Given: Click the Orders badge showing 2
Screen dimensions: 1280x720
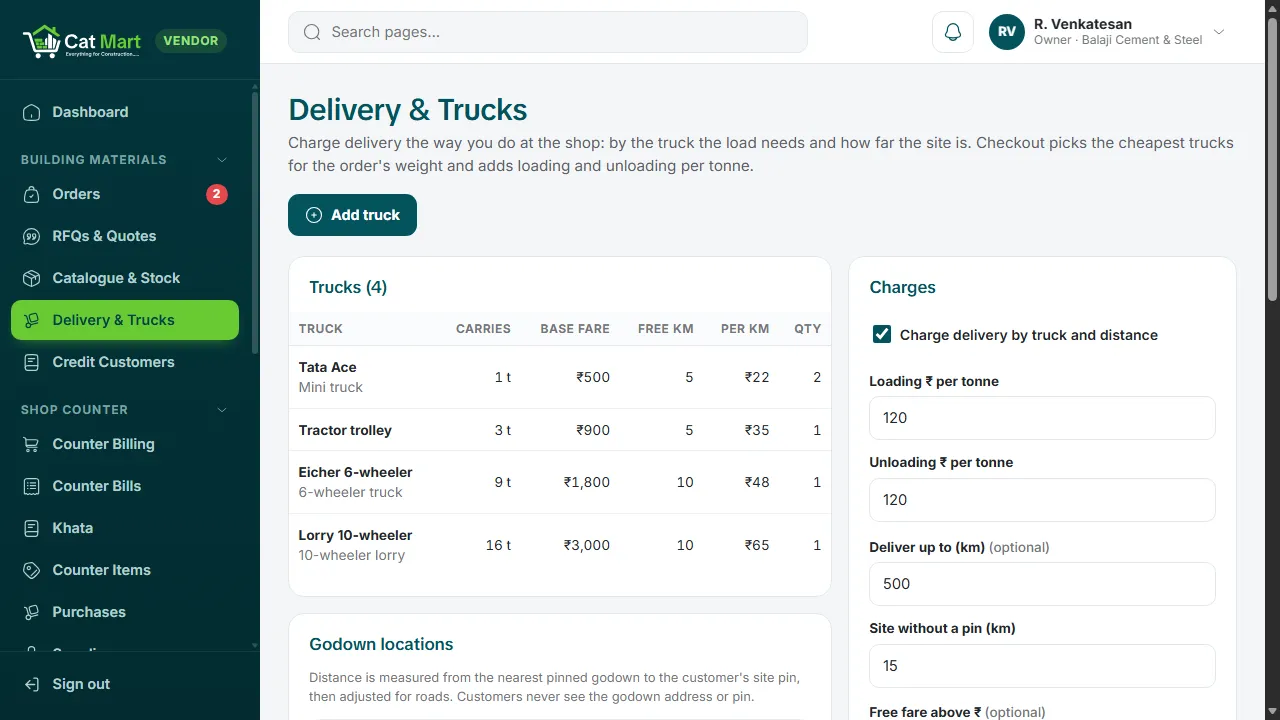Looking at the screenshot, I should tap(217, 194).
